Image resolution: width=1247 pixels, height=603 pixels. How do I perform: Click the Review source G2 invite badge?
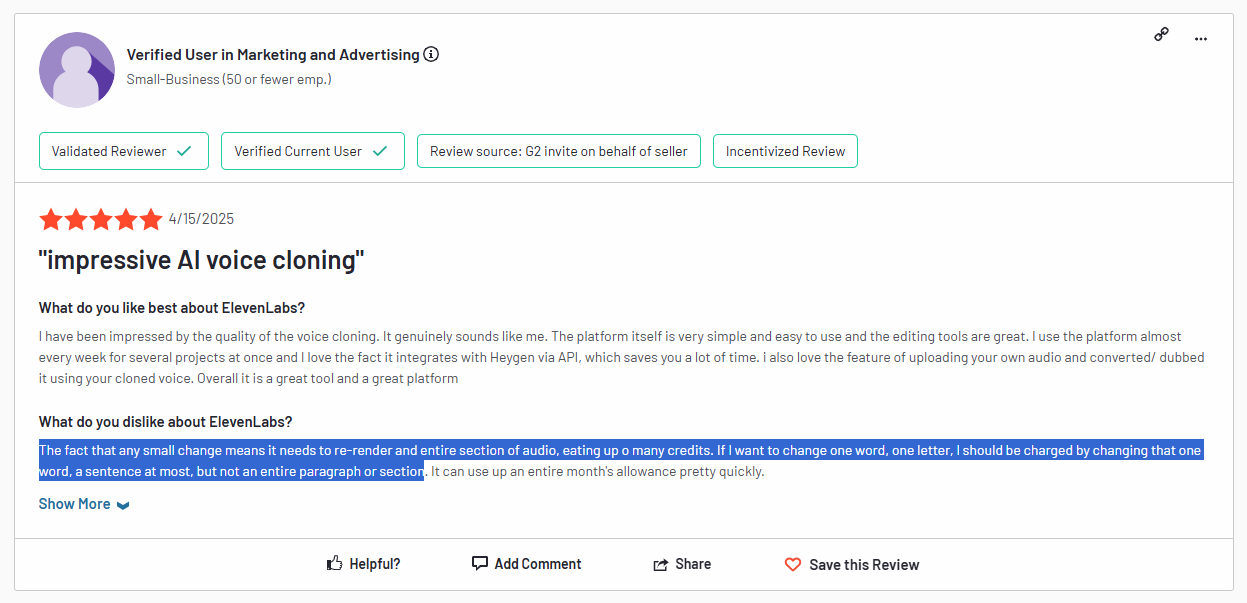pyautogui.click(x=558, y=151)
